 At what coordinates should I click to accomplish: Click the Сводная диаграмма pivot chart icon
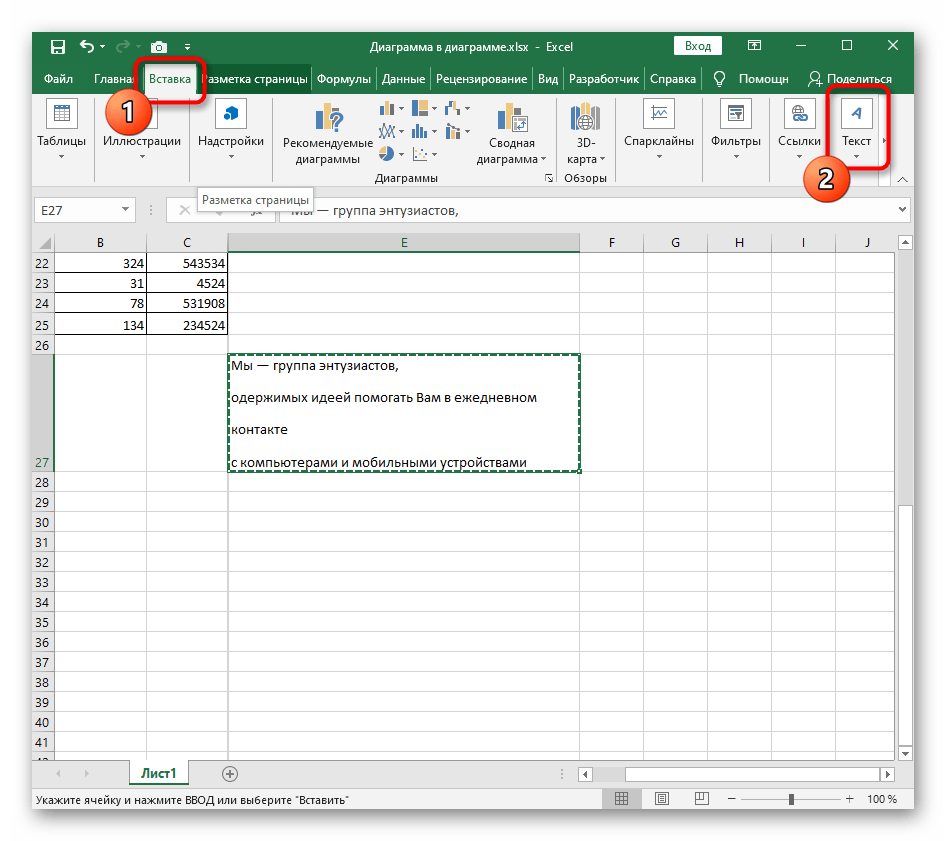coord(512,117)
